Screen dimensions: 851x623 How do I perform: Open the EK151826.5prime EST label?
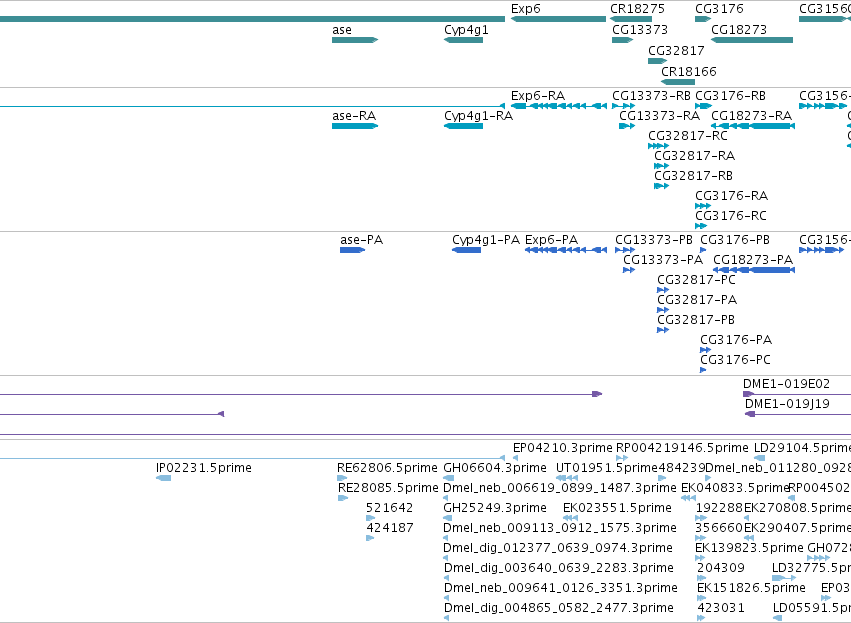pyautogui.click(x=751, y=588)
